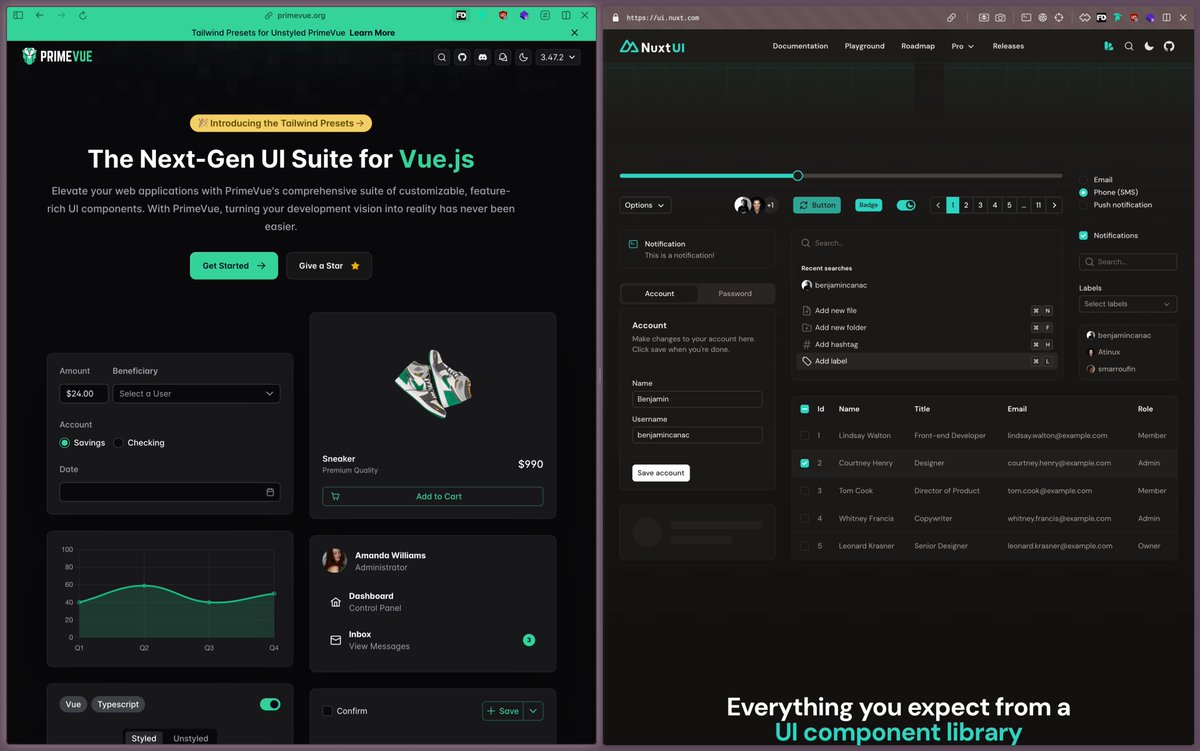Toggle the Nuxt switch with moon icon
The image size is (1200, 751).
(906, 205)
